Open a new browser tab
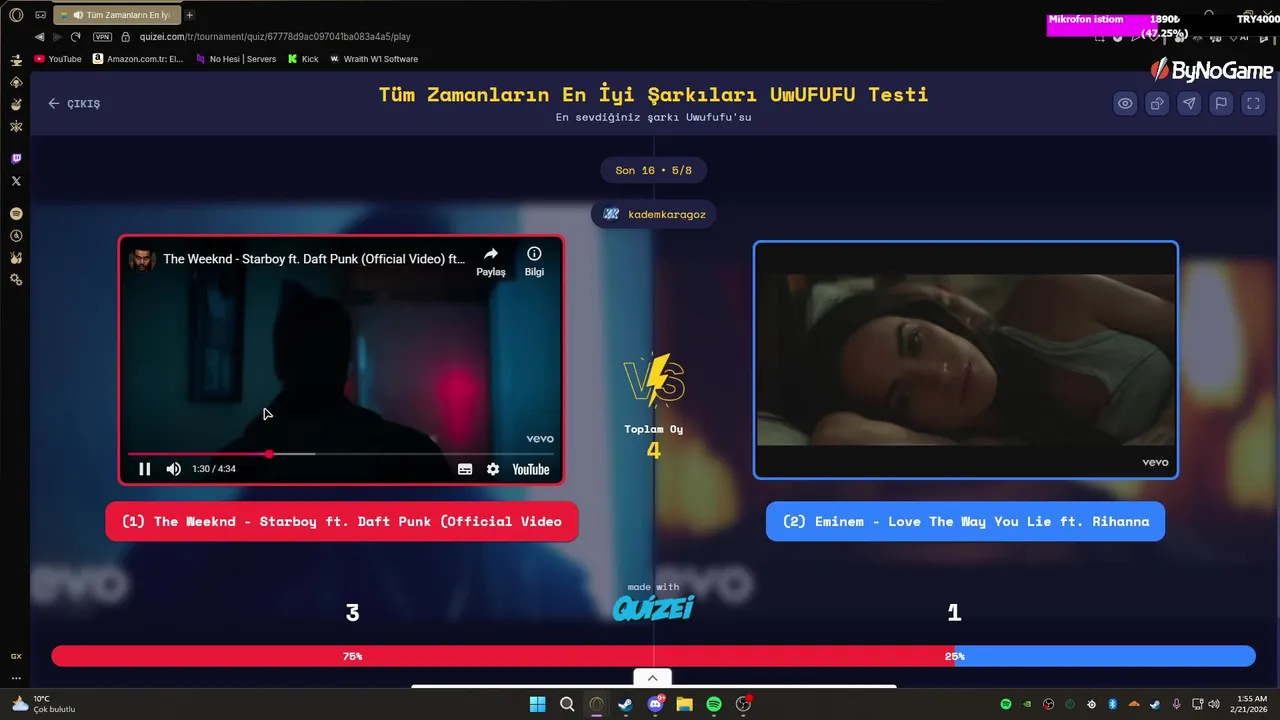The image size is (1280, 720). click(189, 15)
